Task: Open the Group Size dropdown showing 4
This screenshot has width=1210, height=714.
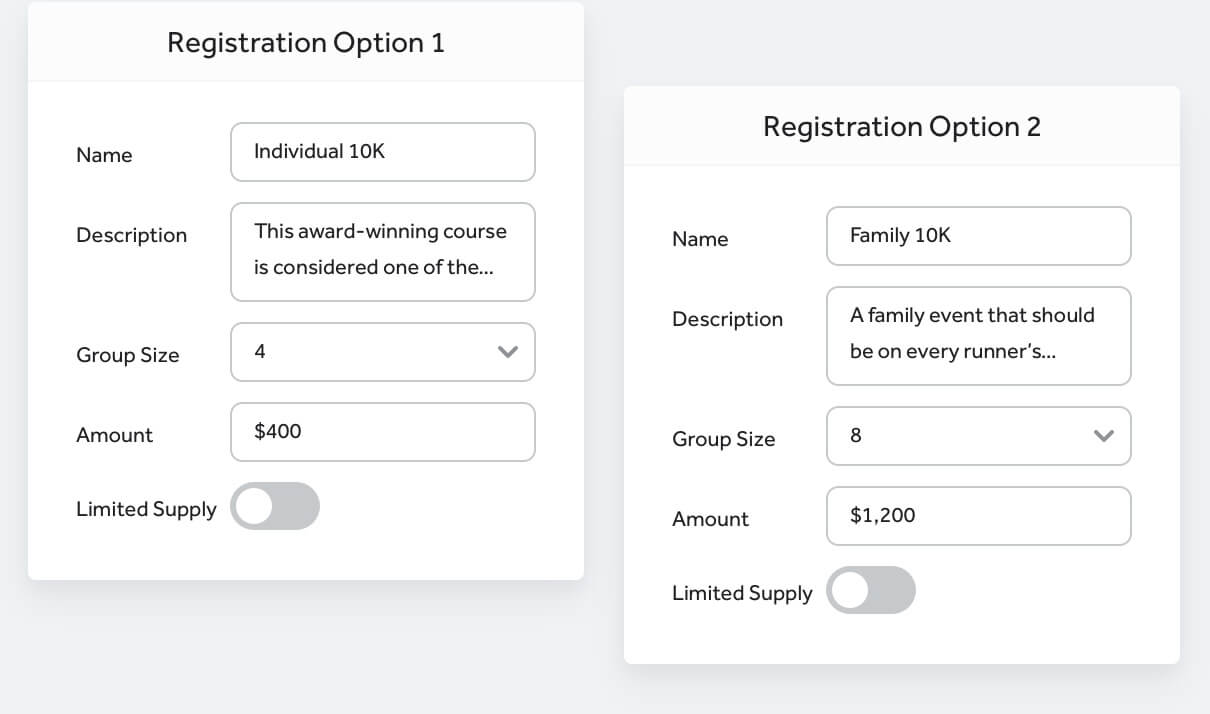Action: [382, 352]
